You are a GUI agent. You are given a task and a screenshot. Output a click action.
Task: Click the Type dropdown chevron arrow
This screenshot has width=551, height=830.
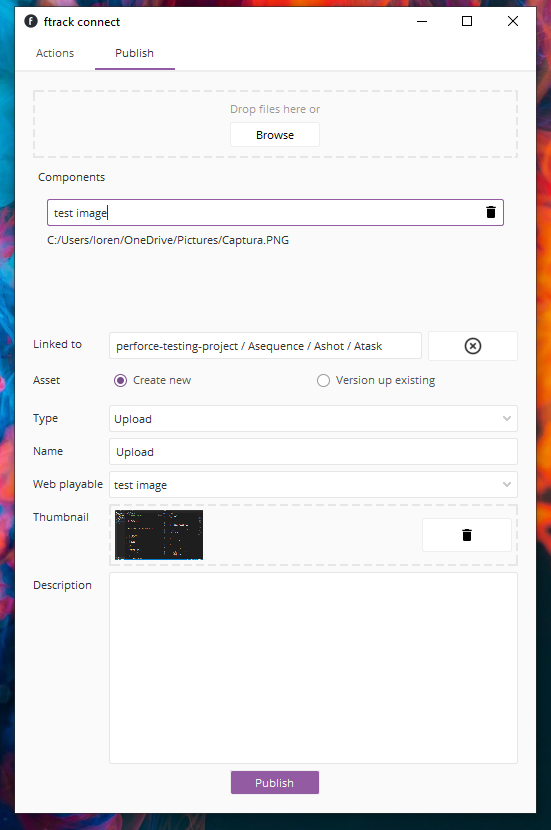tap(507, 419)
